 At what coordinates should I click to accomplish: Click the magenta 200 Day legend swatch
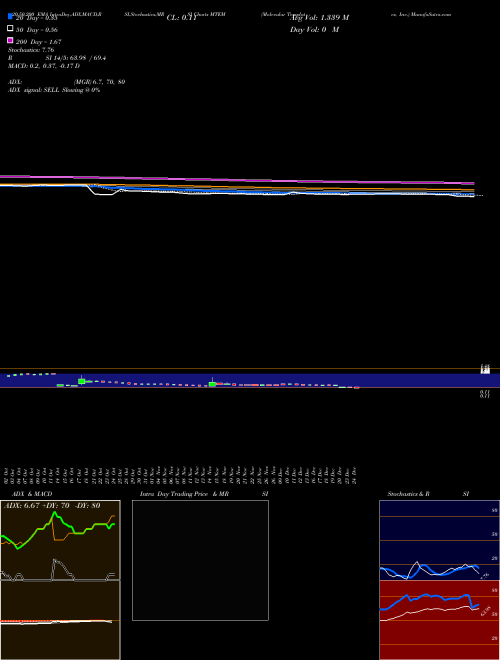[10, 40]
